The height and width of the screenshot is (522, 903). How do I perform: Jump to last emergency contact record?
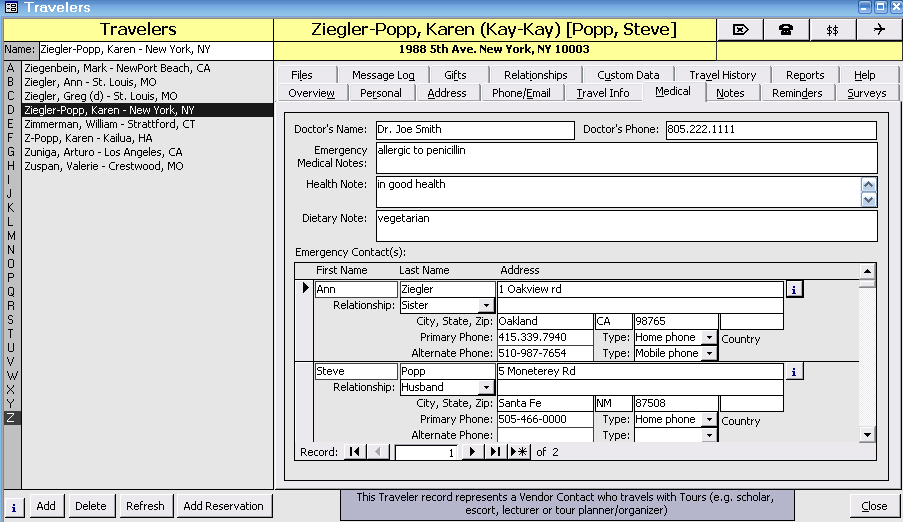coord(495,452)
